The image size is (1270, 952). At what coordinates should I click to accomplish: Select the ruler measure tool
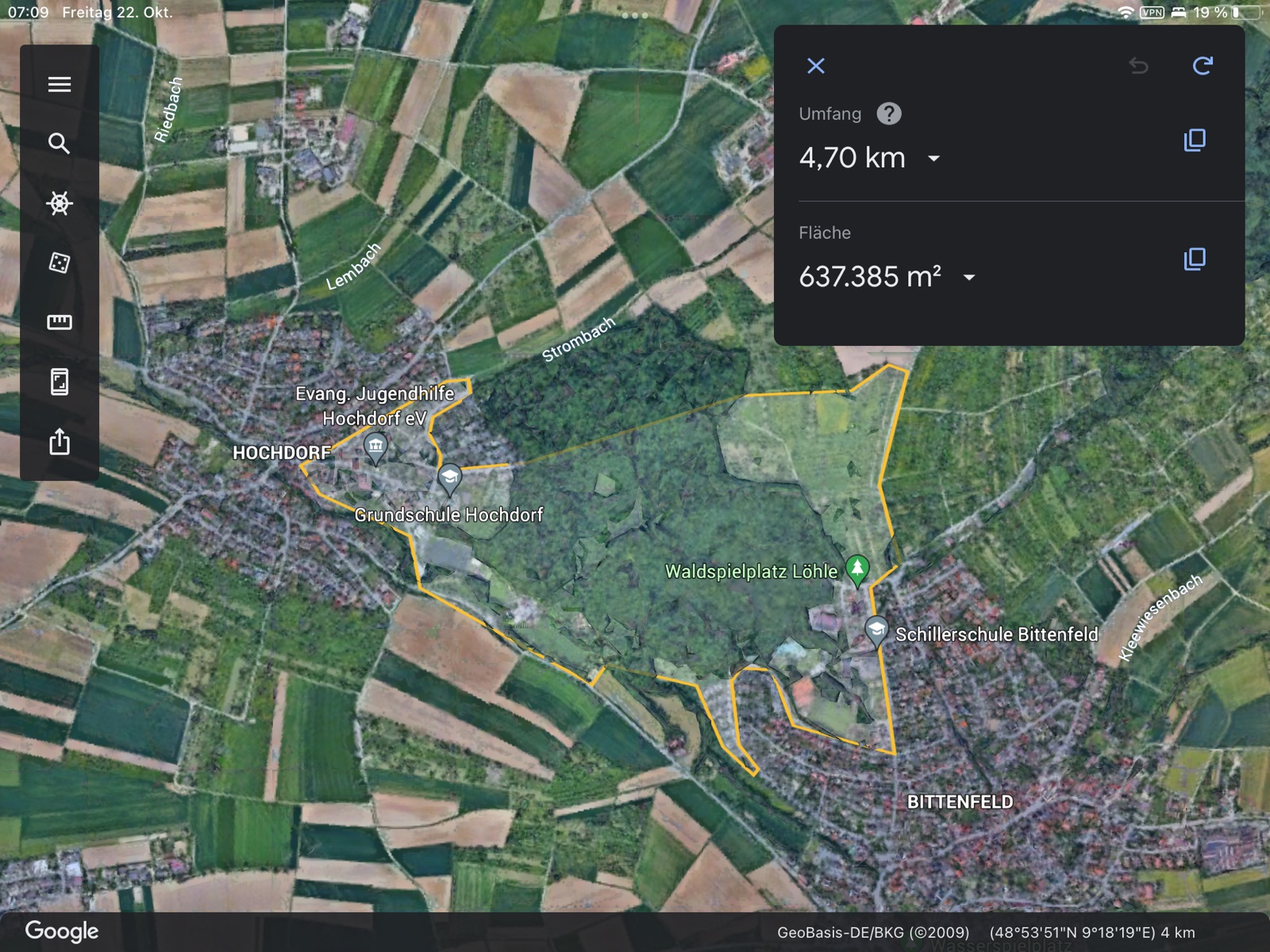(60, 322)
